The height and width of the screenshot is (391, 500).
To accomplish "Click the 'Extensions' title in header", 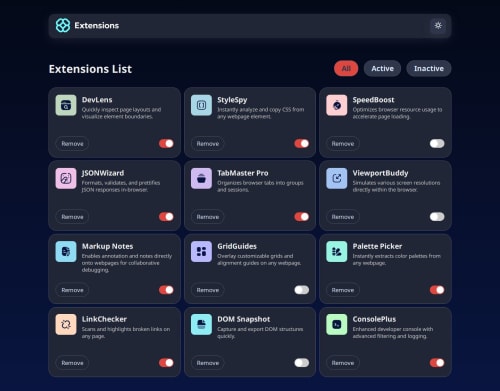I will [97, 25].
